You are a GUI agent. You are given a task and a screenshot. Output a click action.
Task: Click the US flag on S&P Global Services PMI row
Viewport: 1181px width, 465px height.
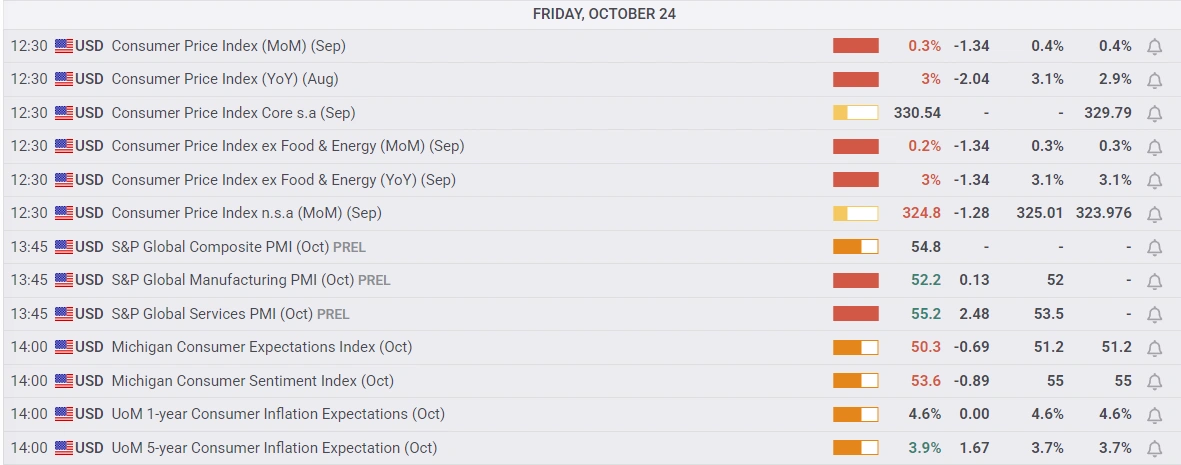(x=64, y=314)
